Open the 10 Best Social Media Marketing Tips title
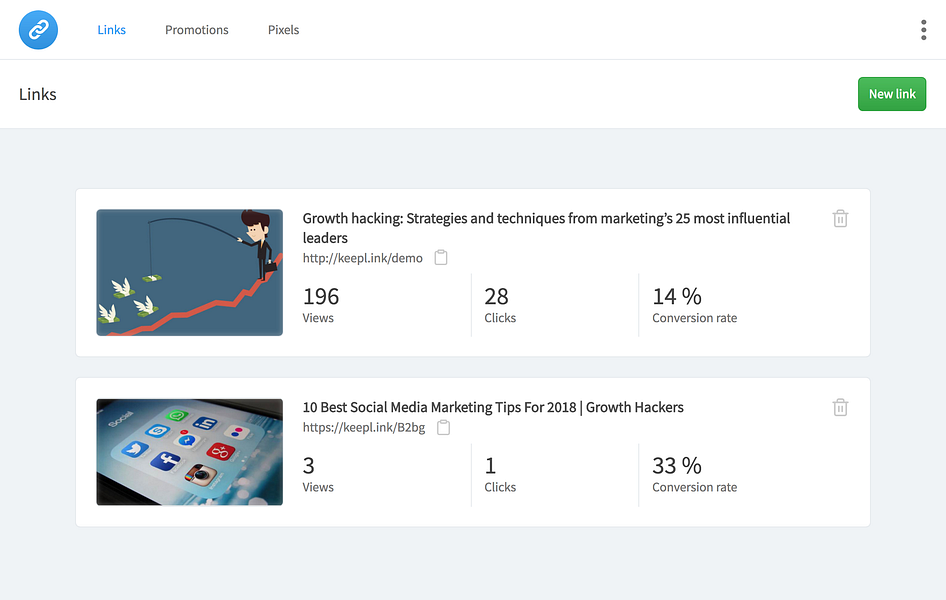 click(493, 408)
